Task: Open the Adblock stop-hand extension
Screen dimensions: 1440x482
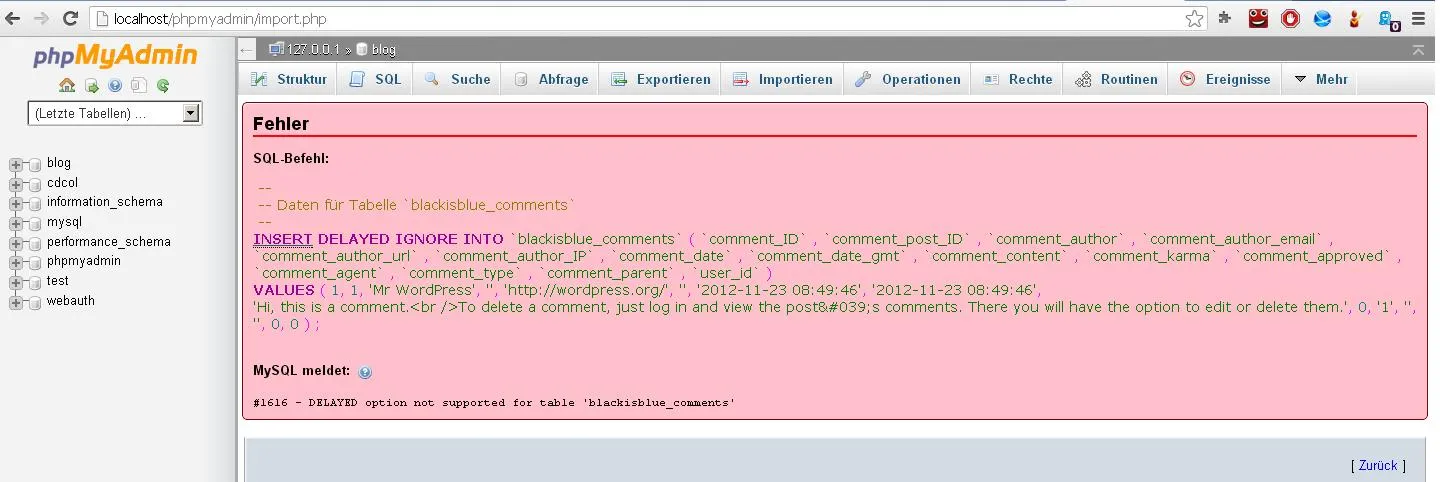Action: coord(1290,18)
